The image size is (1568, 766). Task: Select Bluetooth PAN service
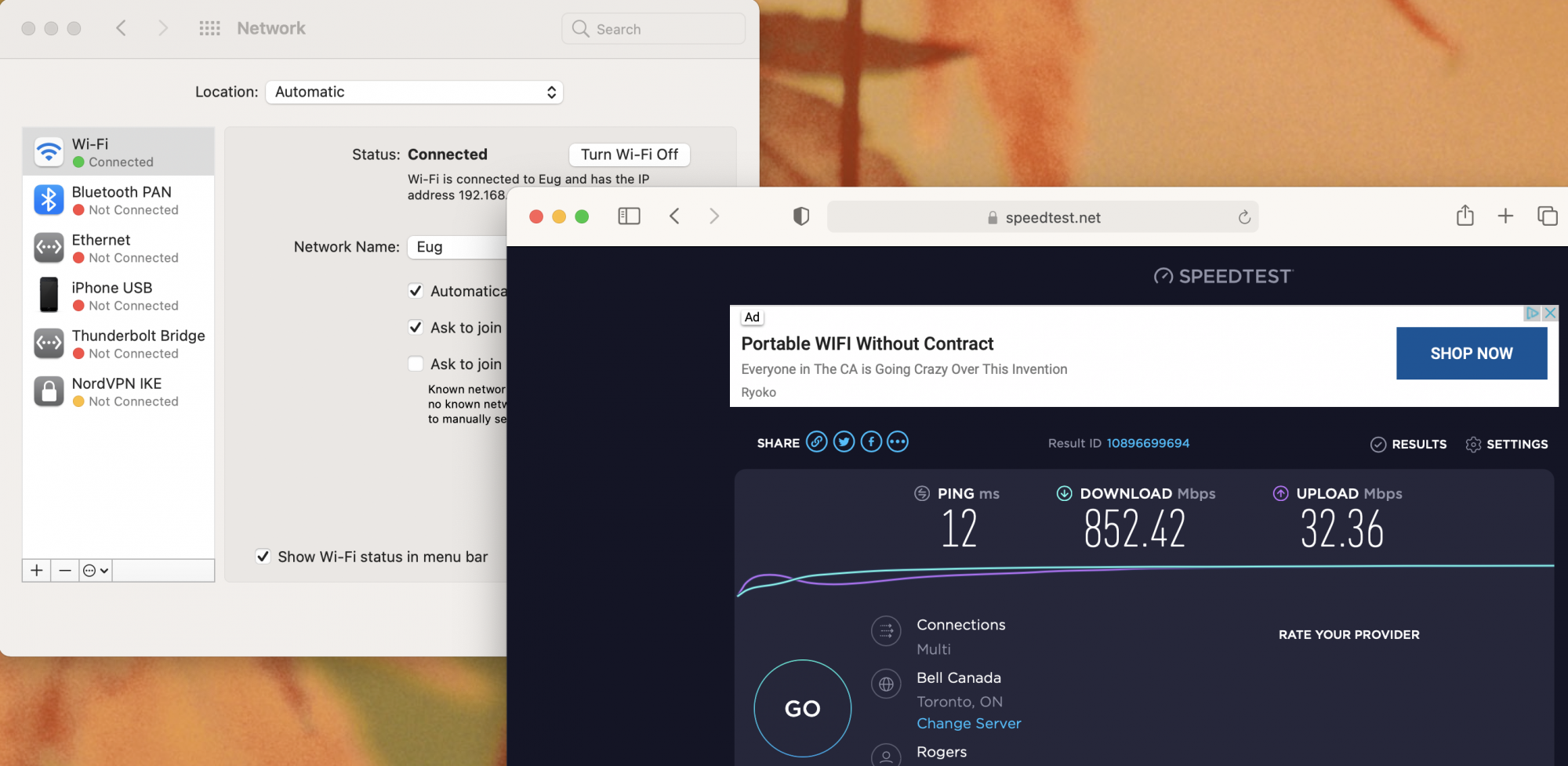118,200
